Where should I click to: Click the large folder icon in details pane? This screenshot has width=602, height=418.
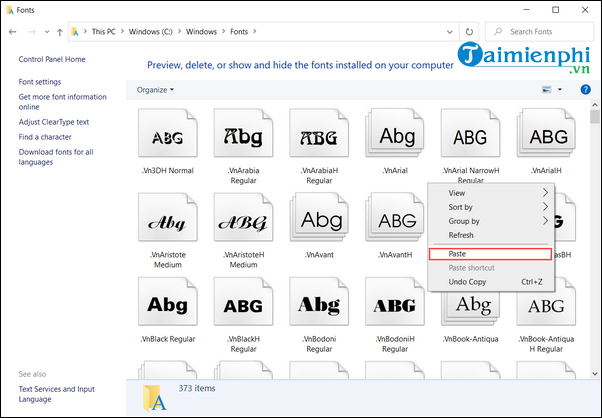coord(155,398)
